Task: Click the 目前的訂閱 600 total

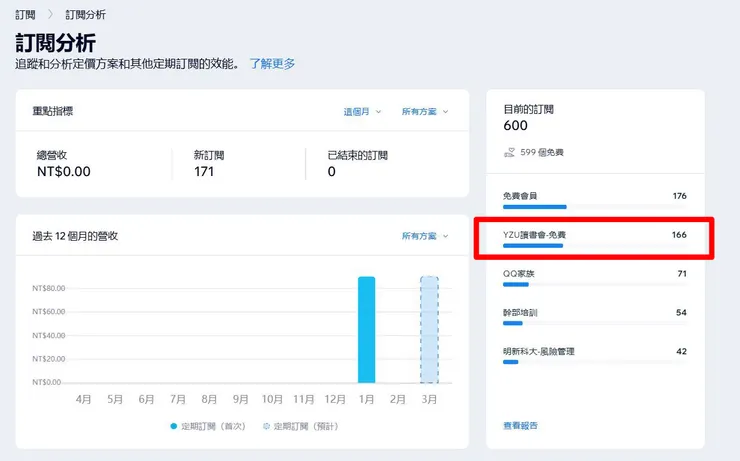Action: 528,118
